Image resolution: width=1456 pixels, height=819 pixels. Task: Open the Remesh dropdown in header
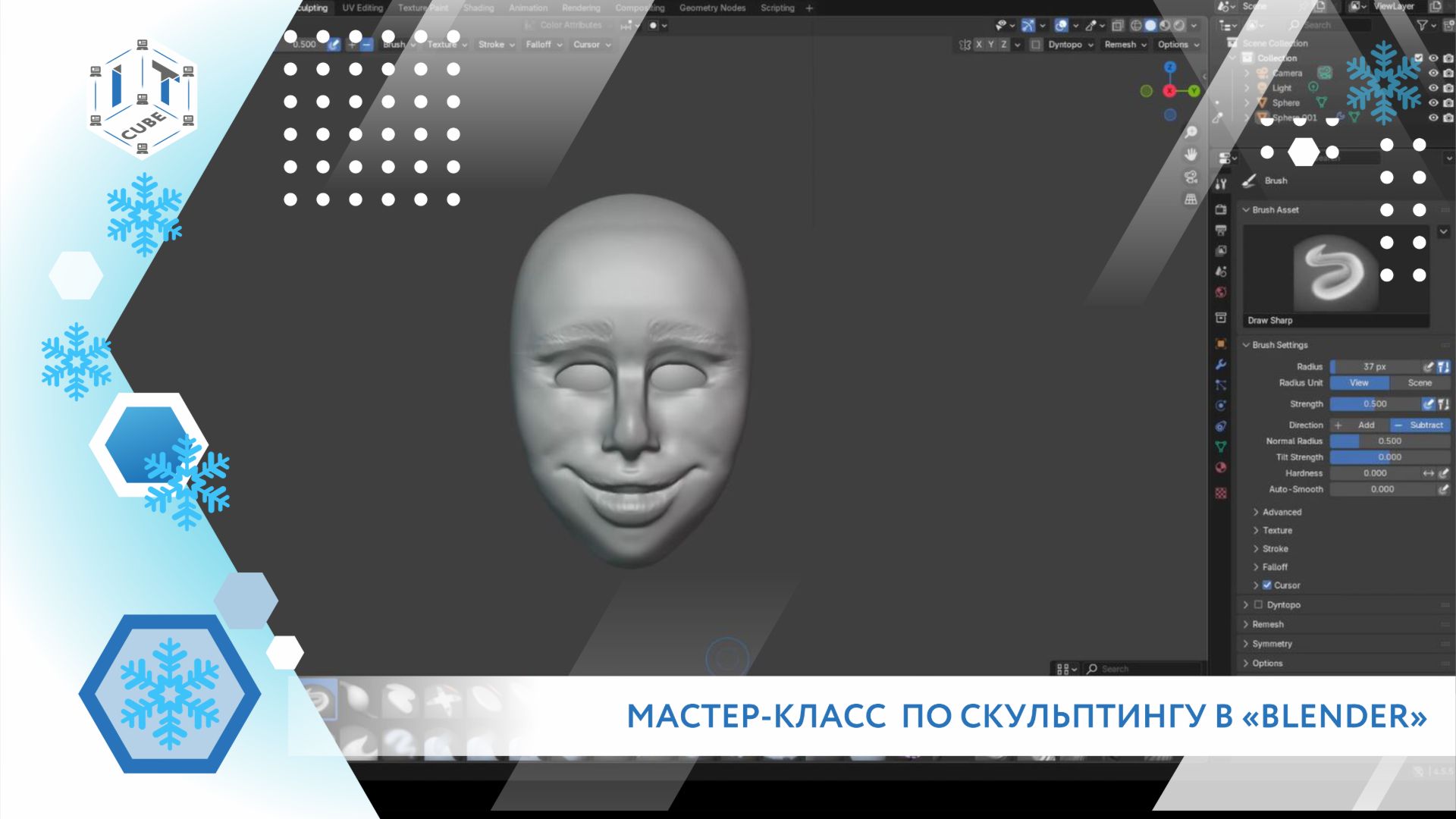[x=1125, y=45]
